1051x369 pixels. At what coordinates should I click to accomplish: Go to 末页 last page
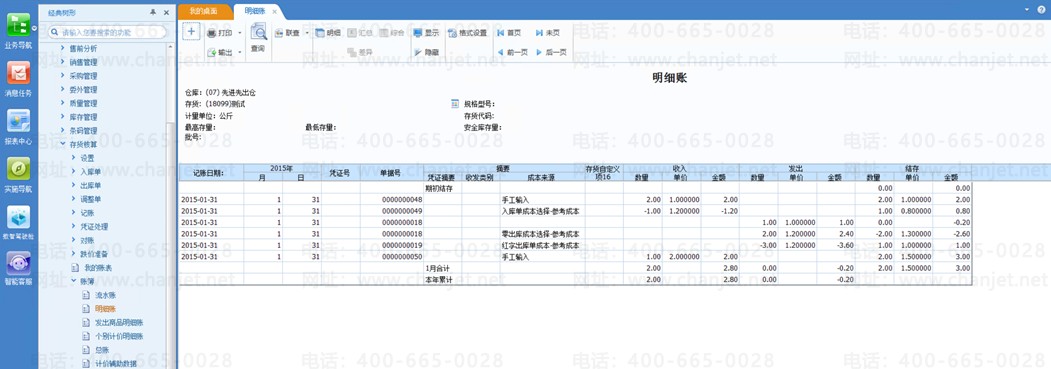click(x=547, y=33)
